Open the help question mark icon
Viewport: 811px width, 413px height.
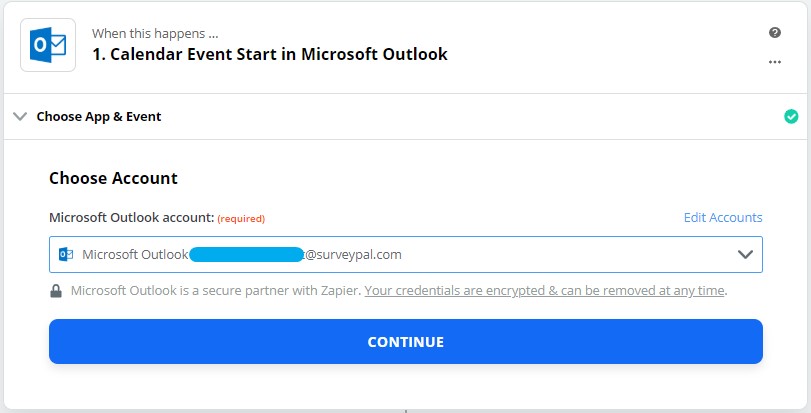[774, 33]
